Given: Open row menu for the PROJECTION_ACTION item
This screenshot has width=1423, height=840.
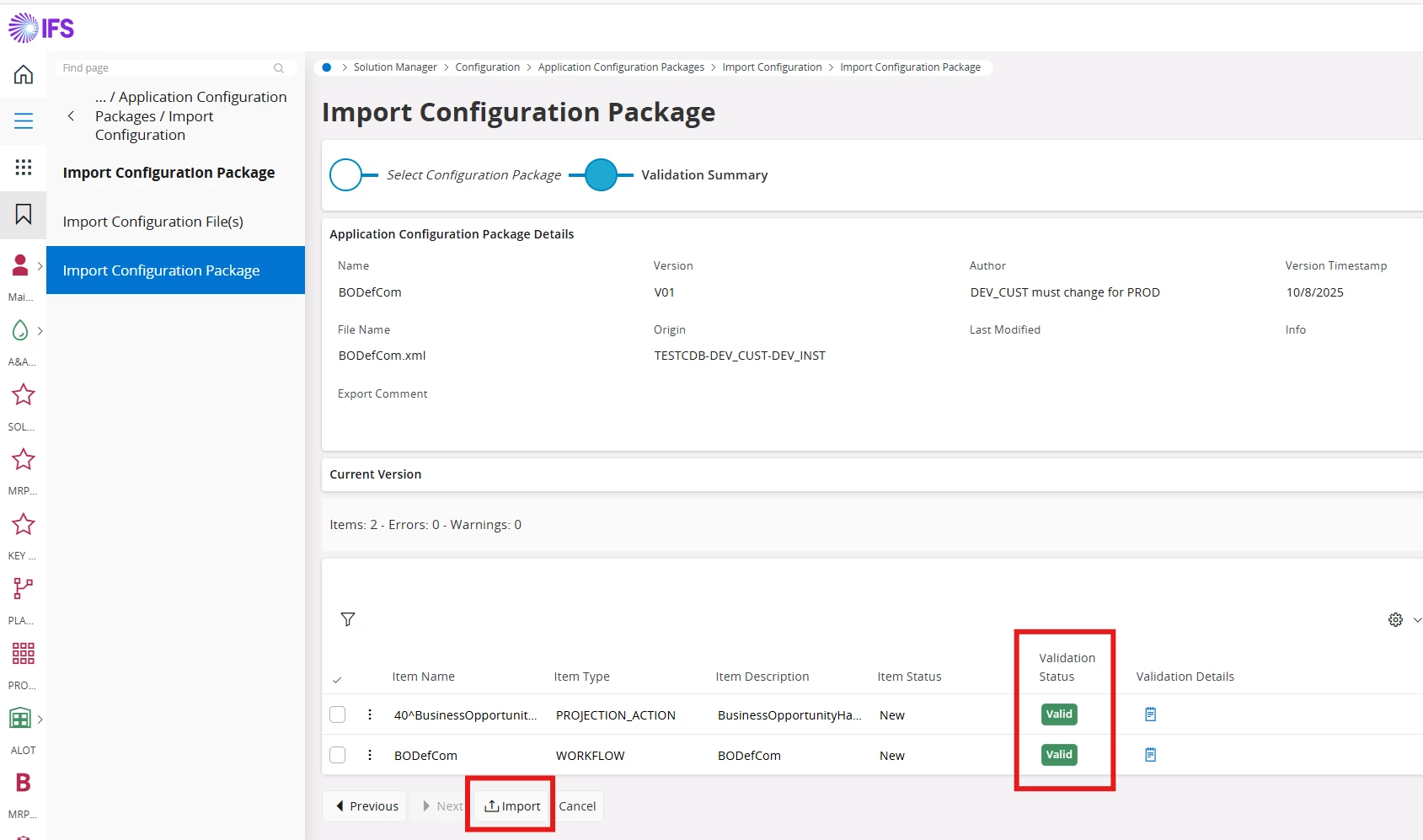Looking at the screenshot, I should pos(370,714).
